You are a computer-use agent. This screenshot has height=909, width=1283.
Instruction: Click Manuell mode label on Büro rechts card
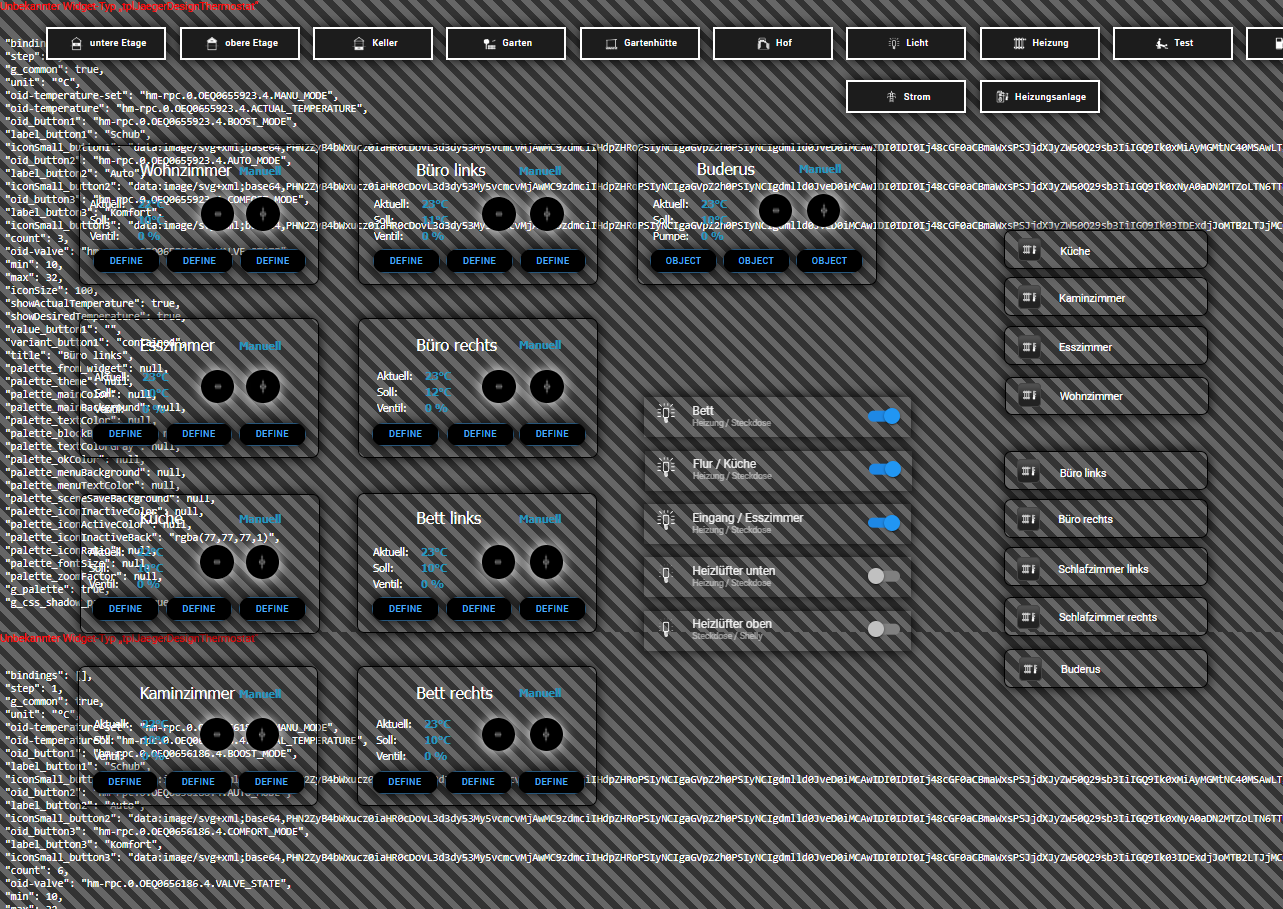(540, 345)
